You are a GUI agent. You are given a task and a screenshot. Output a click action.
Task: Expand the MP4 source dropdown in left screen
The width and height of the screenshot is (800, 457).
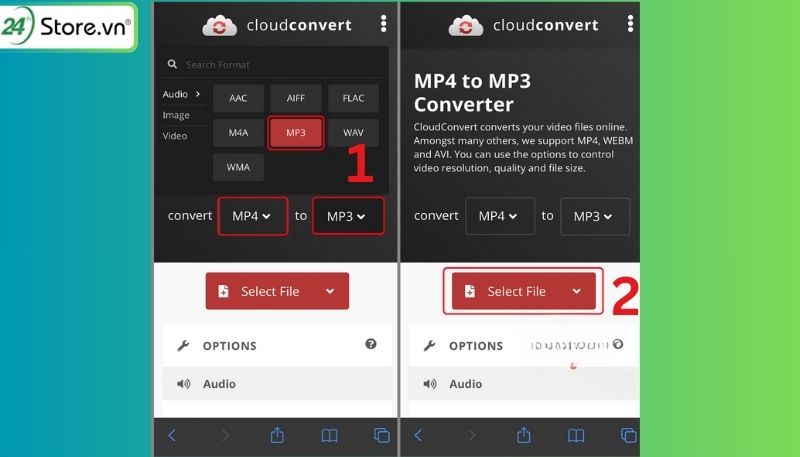253,216
